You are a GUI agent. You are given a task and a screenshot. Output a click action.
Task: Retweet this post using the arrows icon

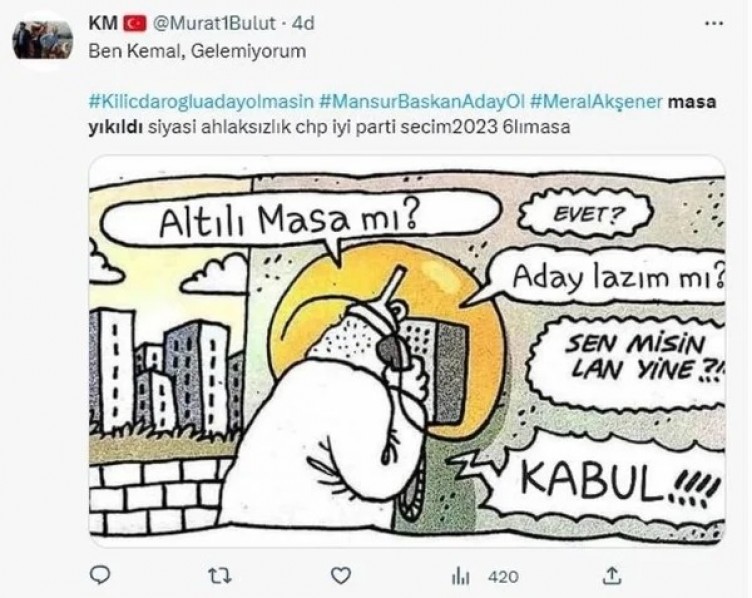(220, 575)
